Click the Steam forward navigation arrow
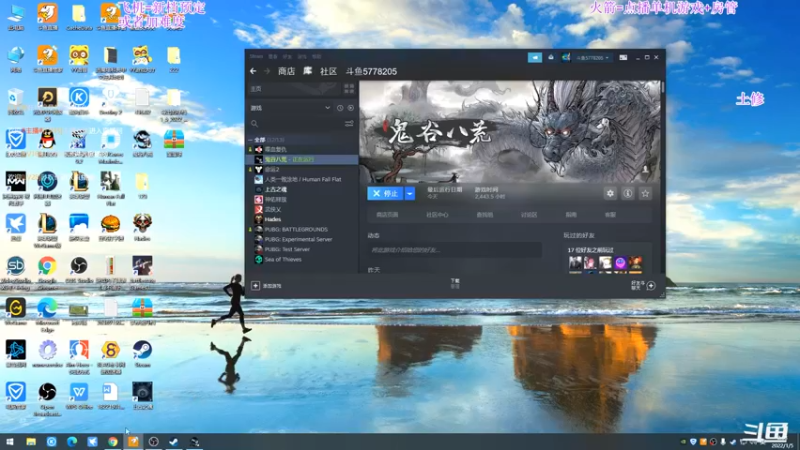The width and height of the screenshot is (800, 450). point(266,71)
